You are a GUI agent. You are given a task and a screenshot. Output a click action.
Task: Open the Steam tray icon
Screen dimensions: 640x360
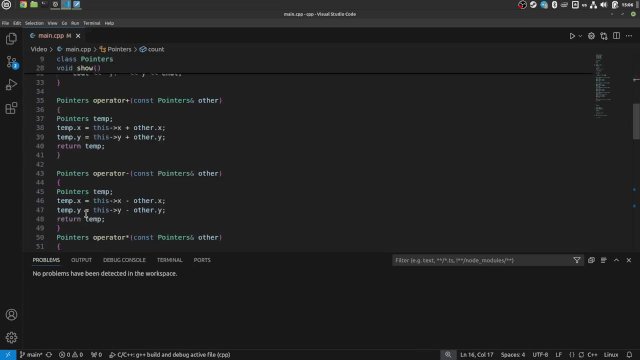(x=533, y=5)
